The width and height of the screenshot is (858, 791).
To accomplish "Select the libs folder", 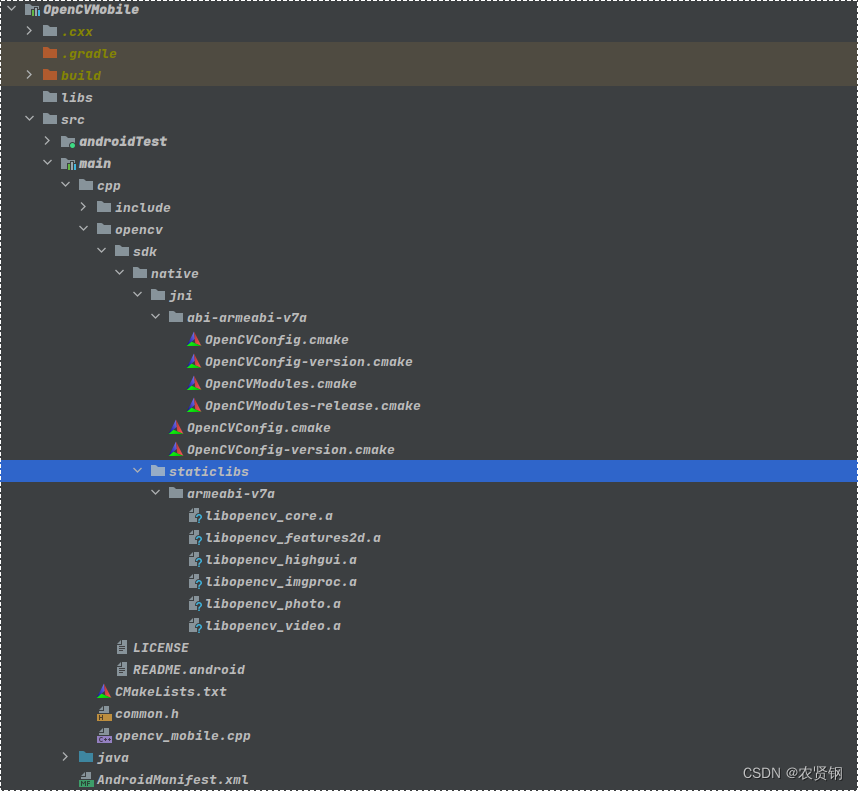I will (77, 97).
